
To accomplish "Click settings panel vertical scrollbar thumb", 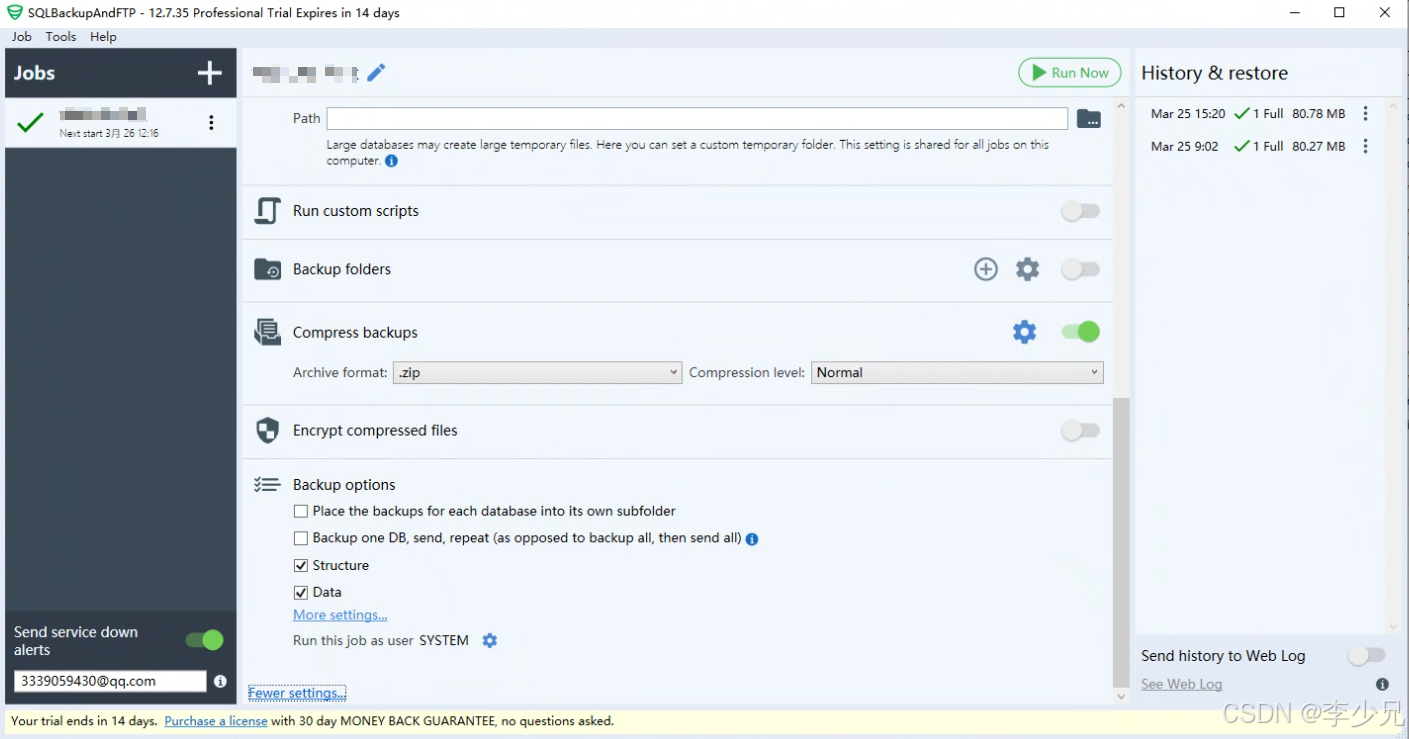I will tap(1121, 541).
